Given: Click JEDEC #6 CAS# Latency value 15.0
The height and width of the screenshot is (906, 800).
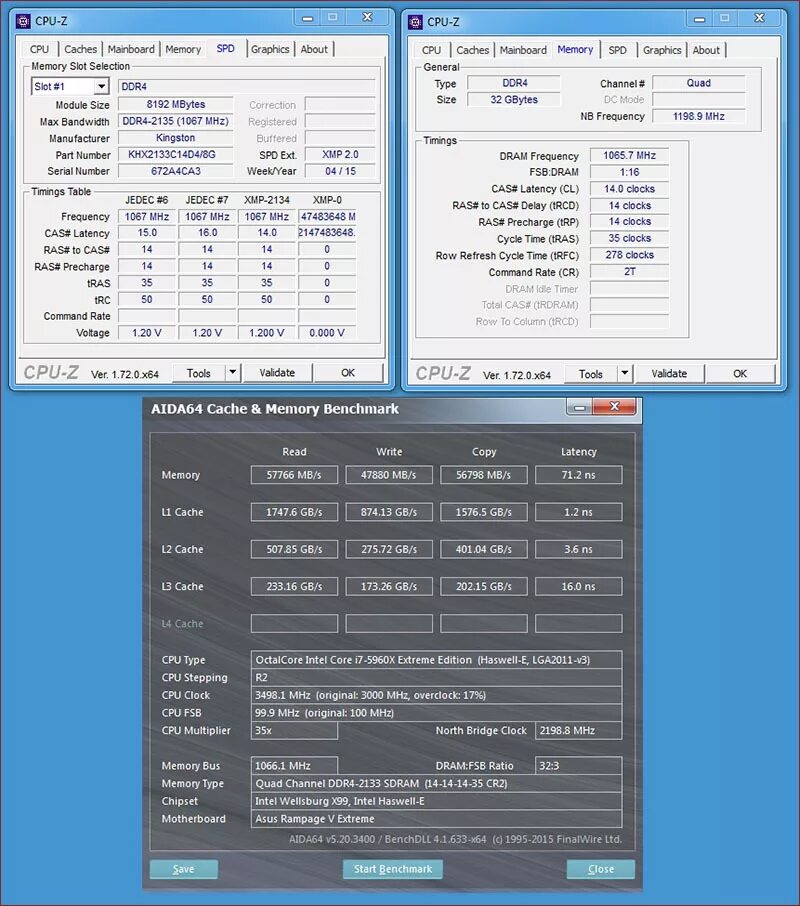Looking at the screenshot, I should point(147,233).
